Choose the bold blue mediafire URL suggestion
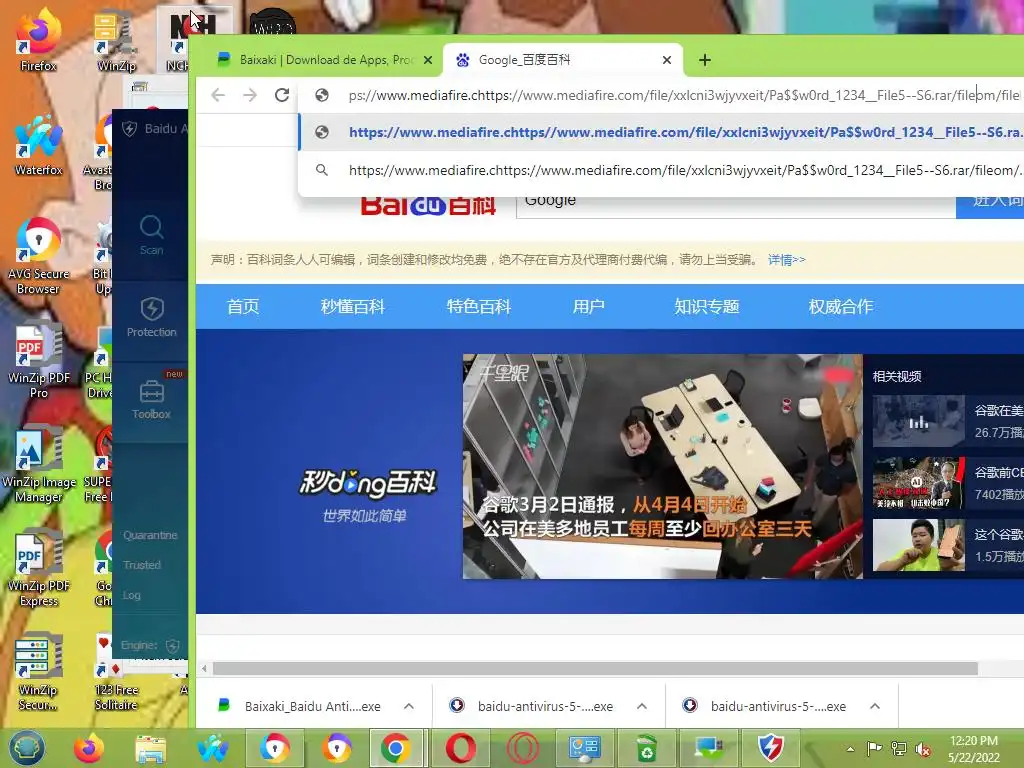 click(662, 132)
